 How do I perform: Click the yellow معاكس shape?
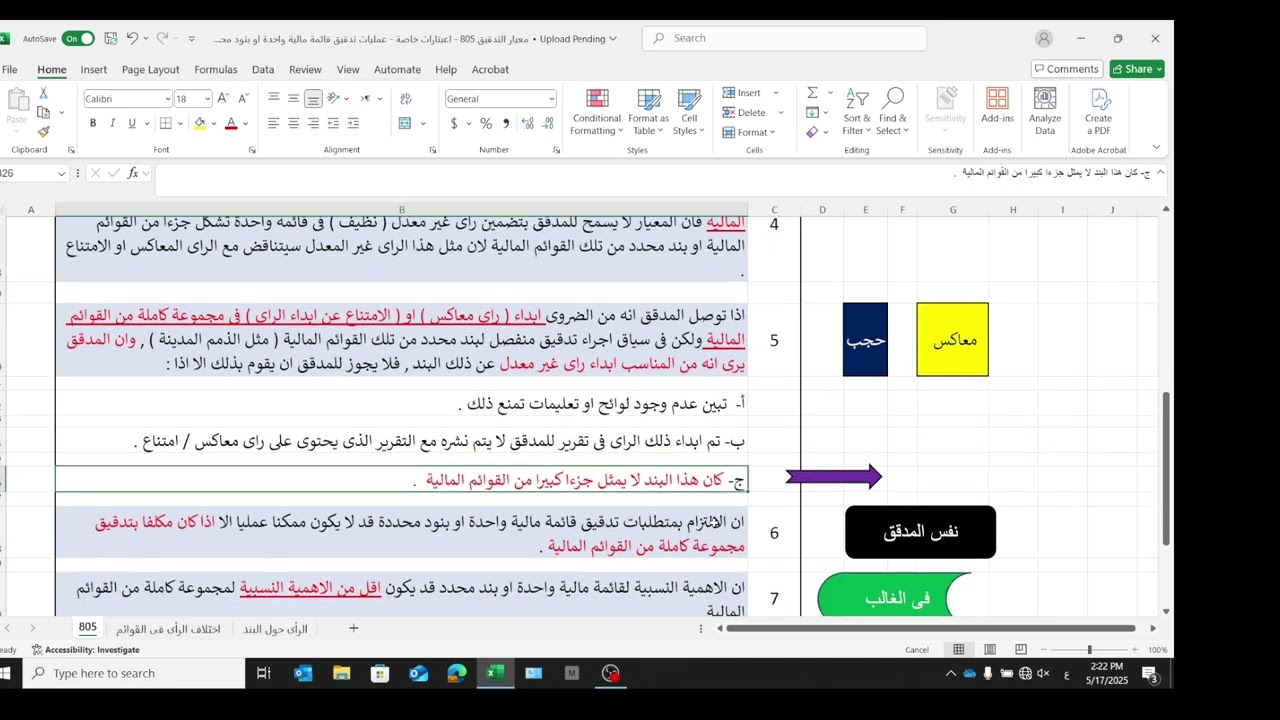point(953,340)
